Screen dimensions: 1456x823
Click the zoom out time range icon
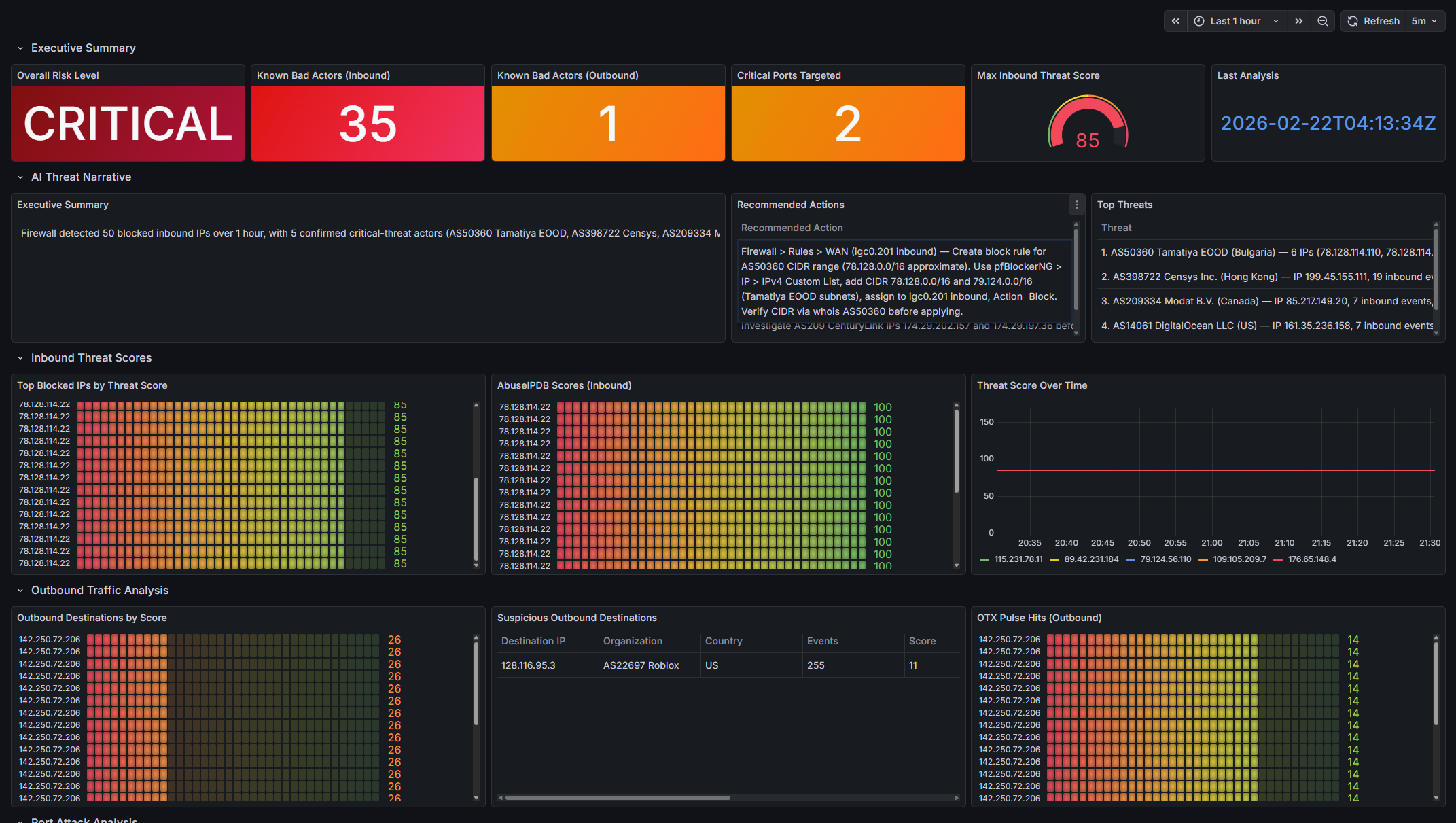[1322, 21]
